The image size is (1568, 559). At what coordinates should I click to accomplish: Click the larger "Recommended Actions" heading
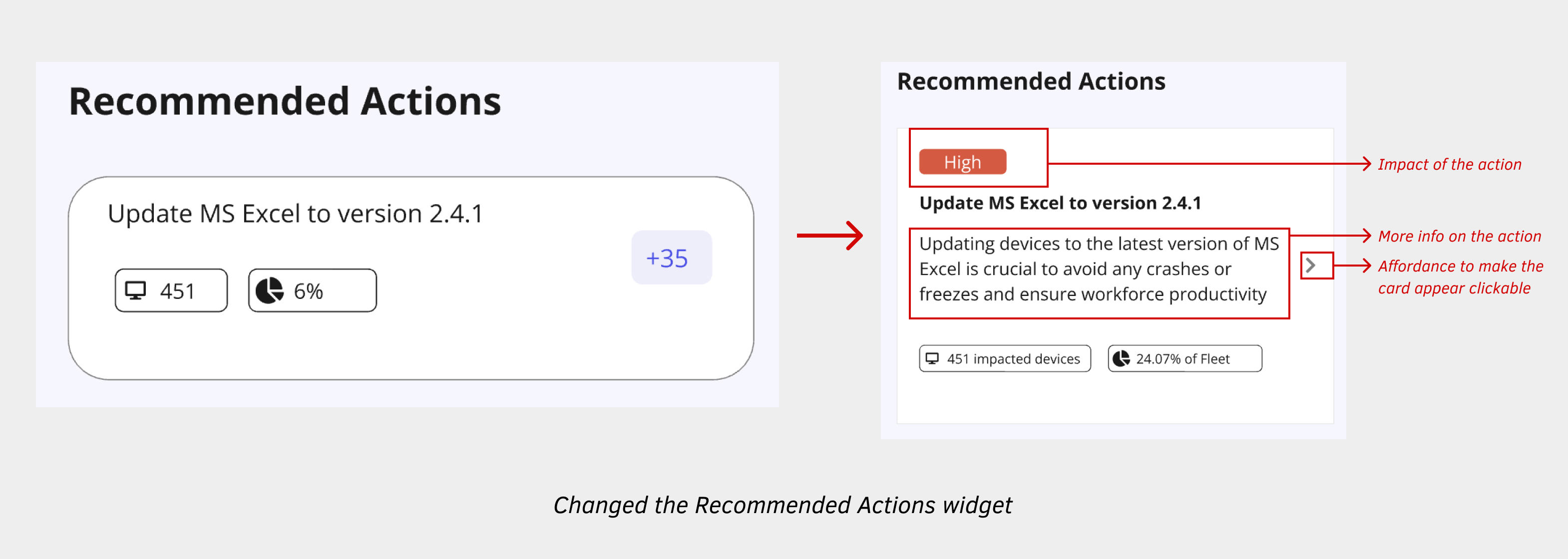(285, 101)
